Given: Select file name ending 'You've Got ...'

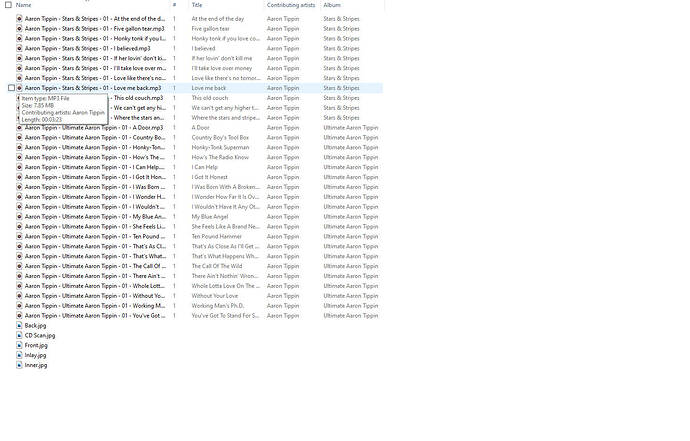Looking at the screenshot, I should [95, 316].
